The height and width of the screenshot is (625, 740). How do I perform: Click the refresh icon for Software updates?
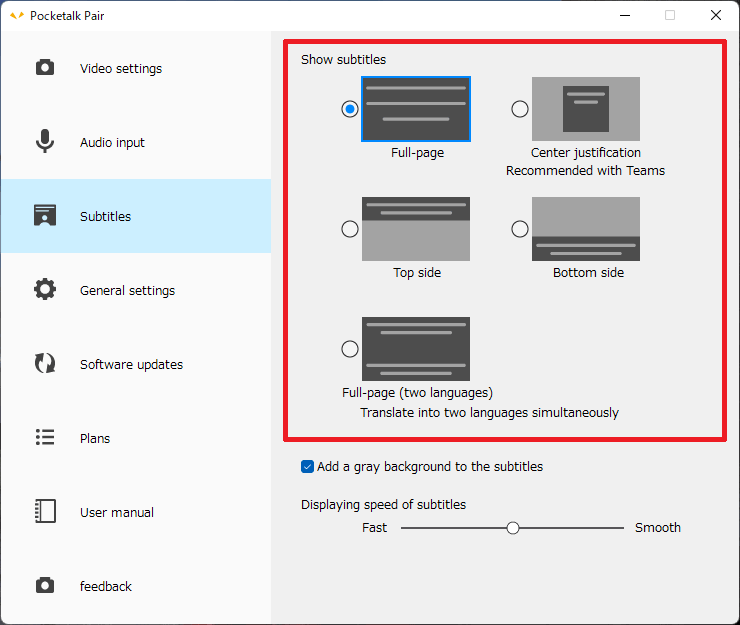coord(45,364)
